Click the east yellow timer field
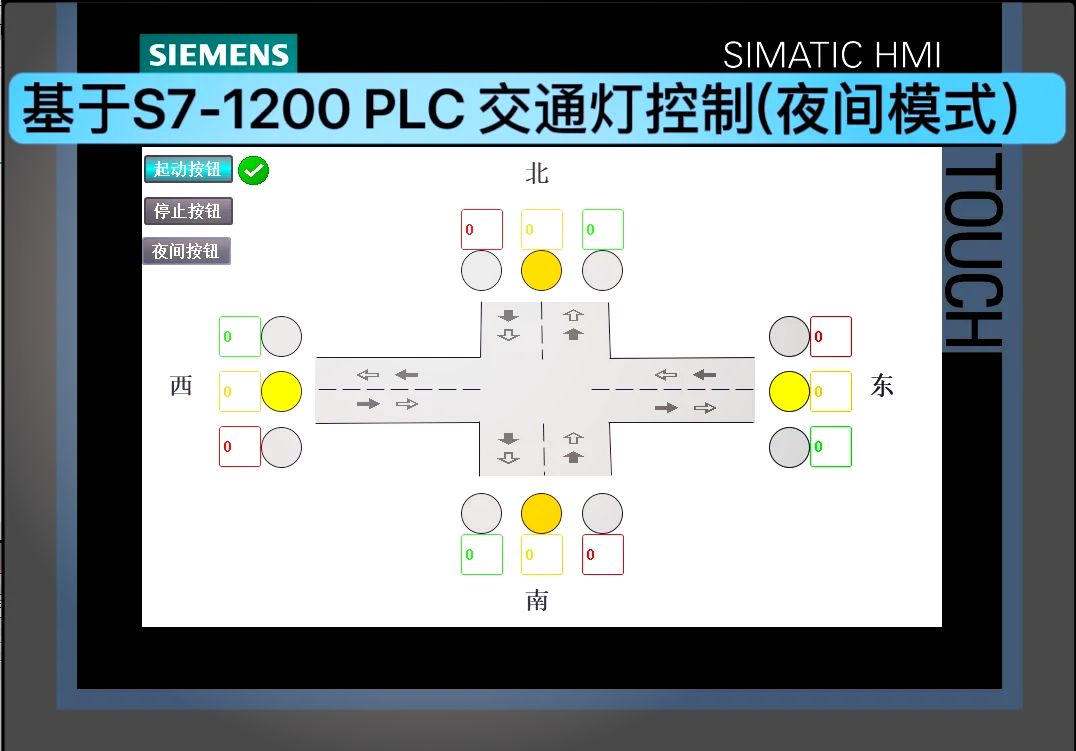 click(x=831, y=391)
